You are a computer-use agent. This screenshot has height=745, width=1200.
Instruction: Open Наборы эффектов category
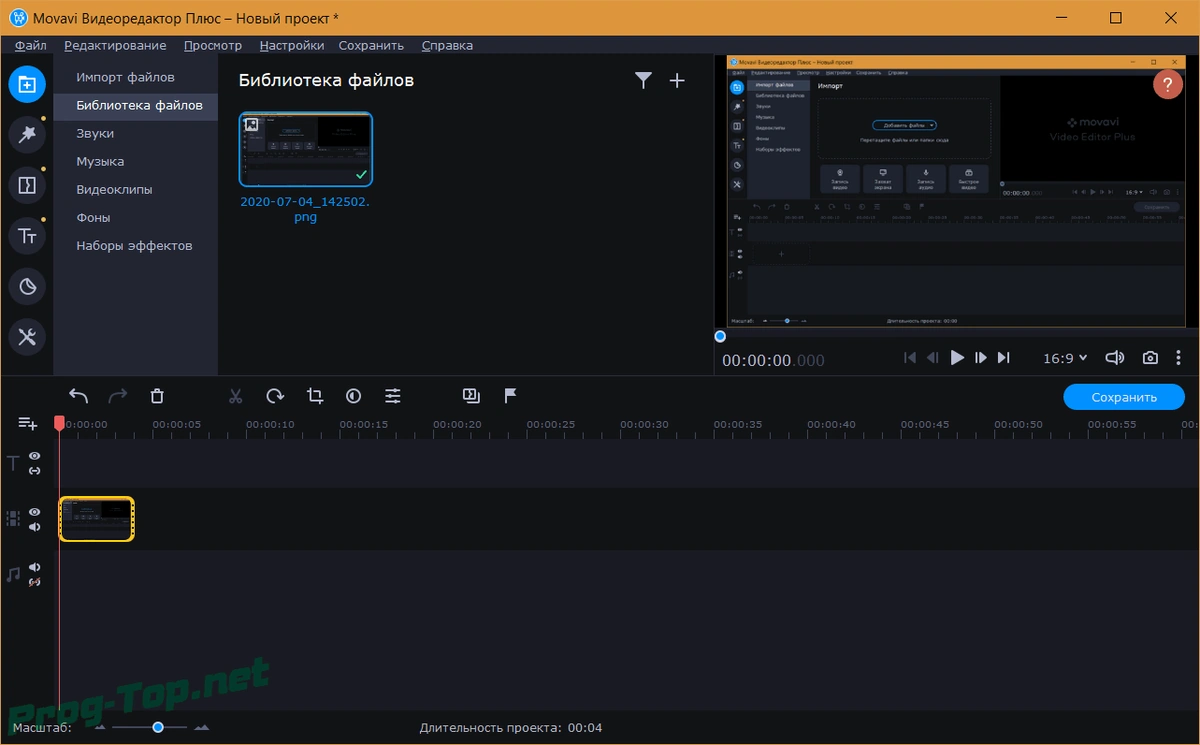(136, 245)
